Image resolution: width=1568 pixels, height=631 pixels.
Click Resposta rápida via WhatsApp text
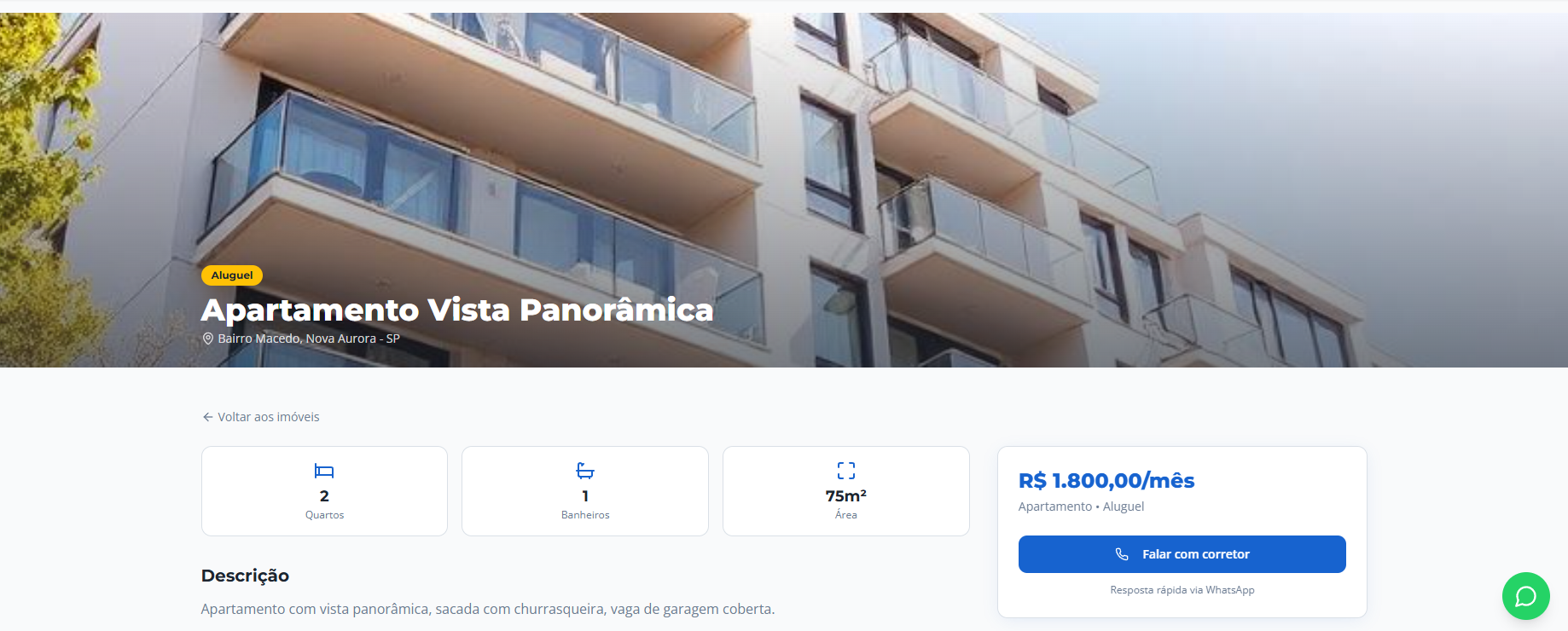tap(1182, 590)
